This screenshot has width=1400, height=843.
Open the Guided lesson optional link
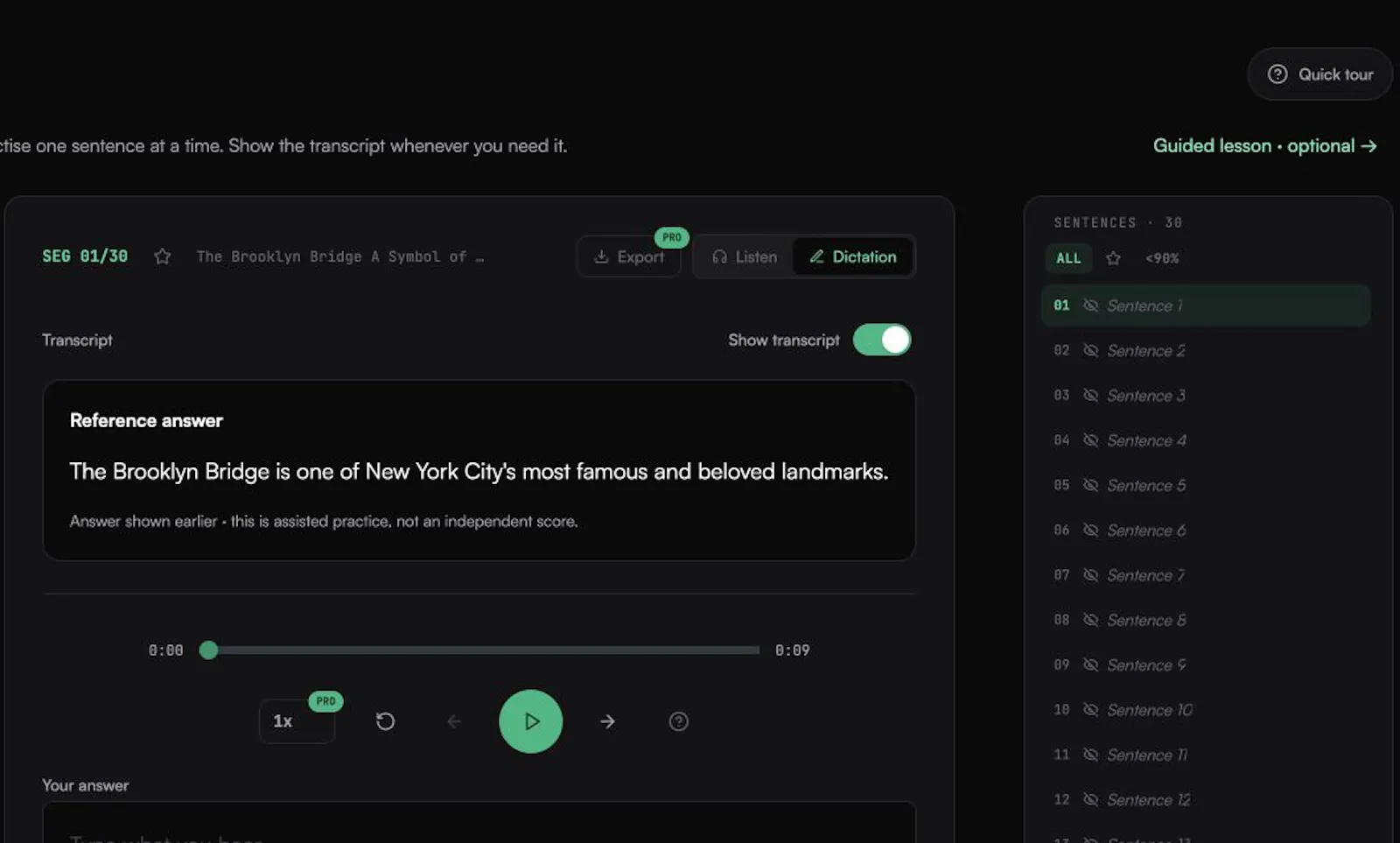point(1264,146)
